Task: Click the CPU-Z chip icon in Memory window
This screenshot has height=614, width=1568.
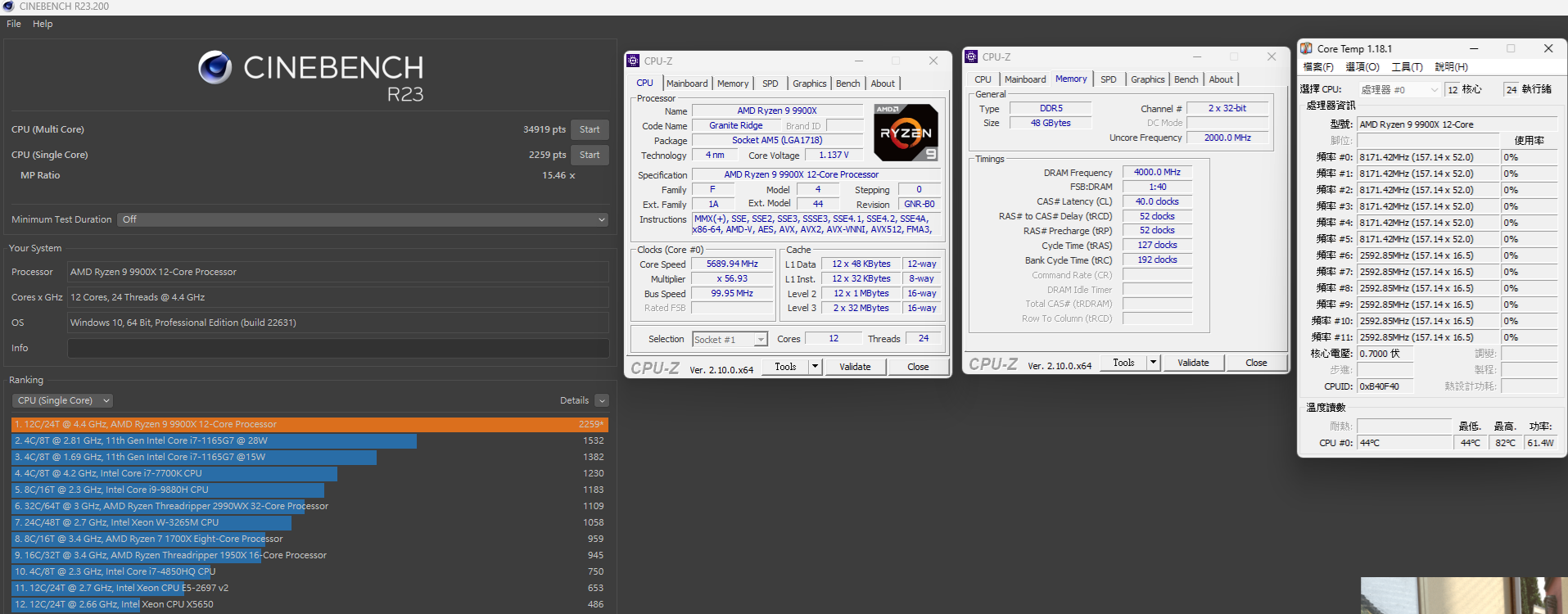Action: [971, 56]
